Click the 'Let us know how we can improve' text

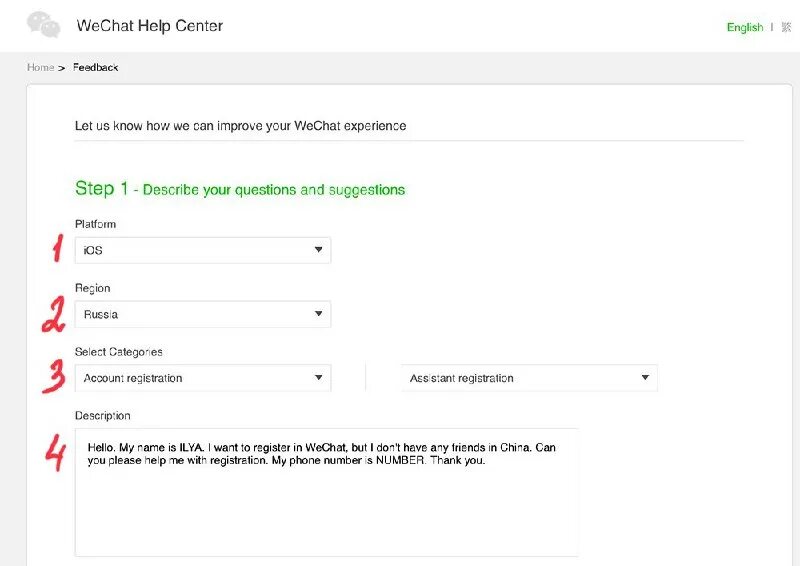tap(240, 126)
